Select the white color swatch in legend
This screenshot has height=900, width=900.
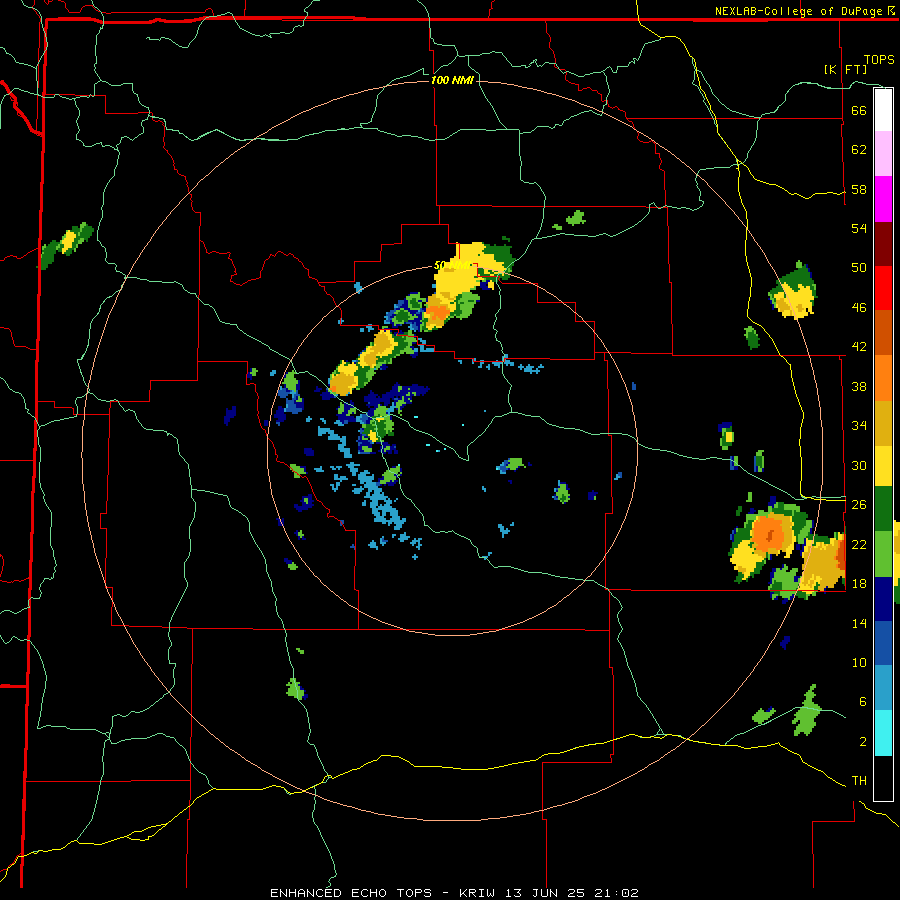(883, 110)
